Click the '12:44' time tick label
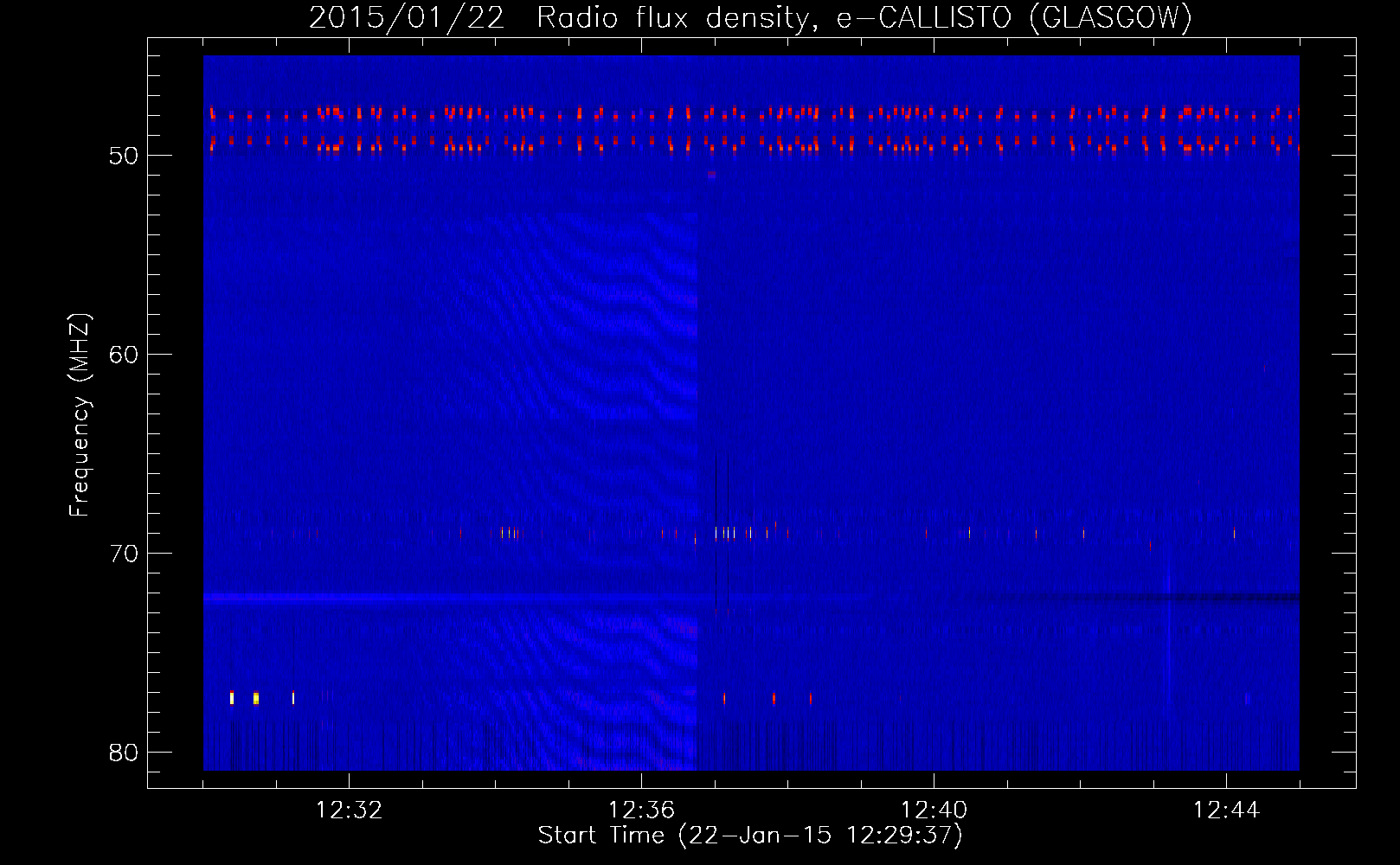1400x865 pixels. 1226,811
